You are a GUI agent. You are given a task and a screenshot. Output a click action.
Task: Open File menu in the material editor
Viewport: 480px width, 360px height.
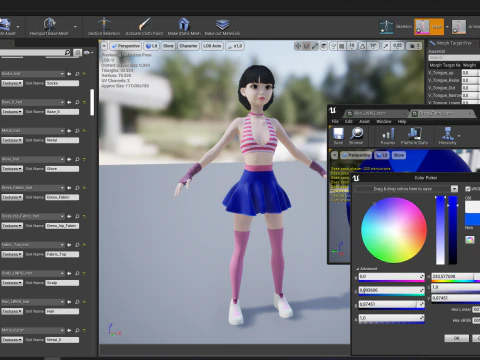point(335,121)
